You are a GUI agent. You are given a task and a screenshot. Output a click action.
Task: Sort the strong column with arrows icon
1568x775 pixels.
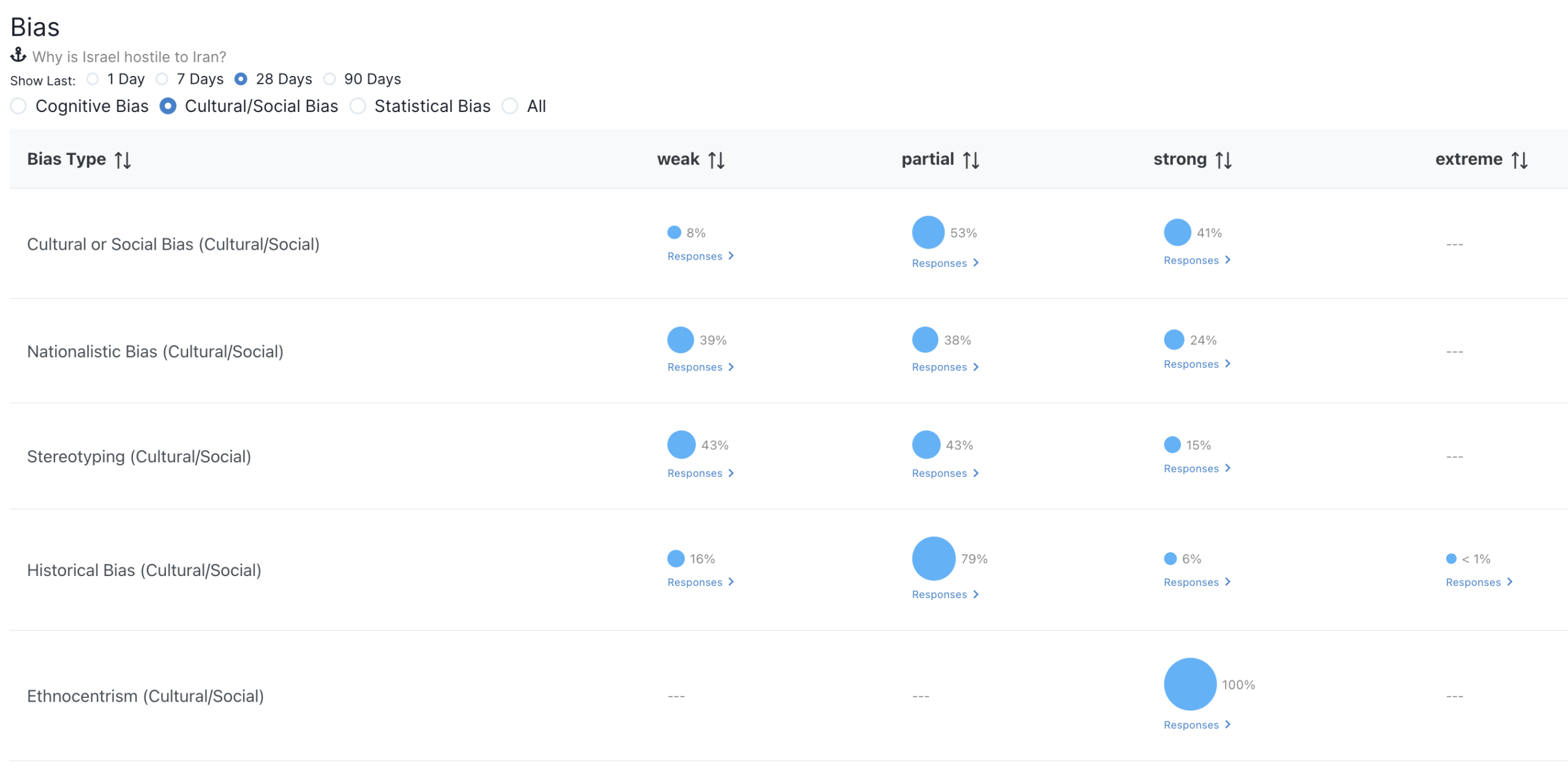pyautogui.click(x=1223, y=160)
